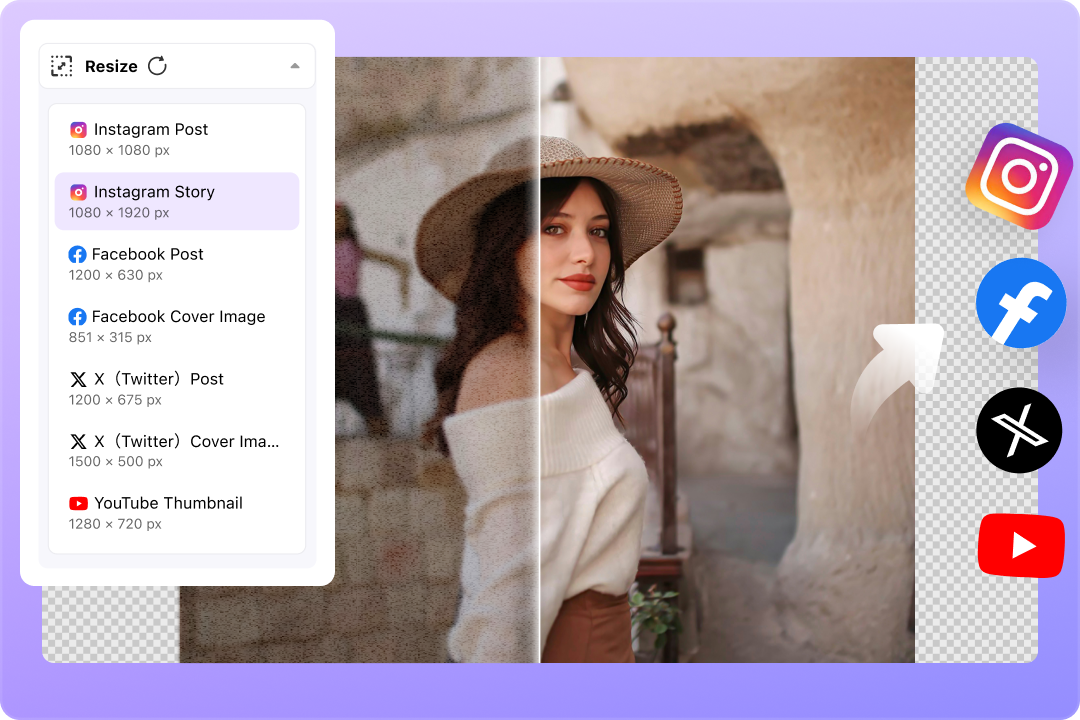This screenshot has width=1080, height=720.
Task: Click X logo in X (Twitter) Post row
Action: pos(79,380)
